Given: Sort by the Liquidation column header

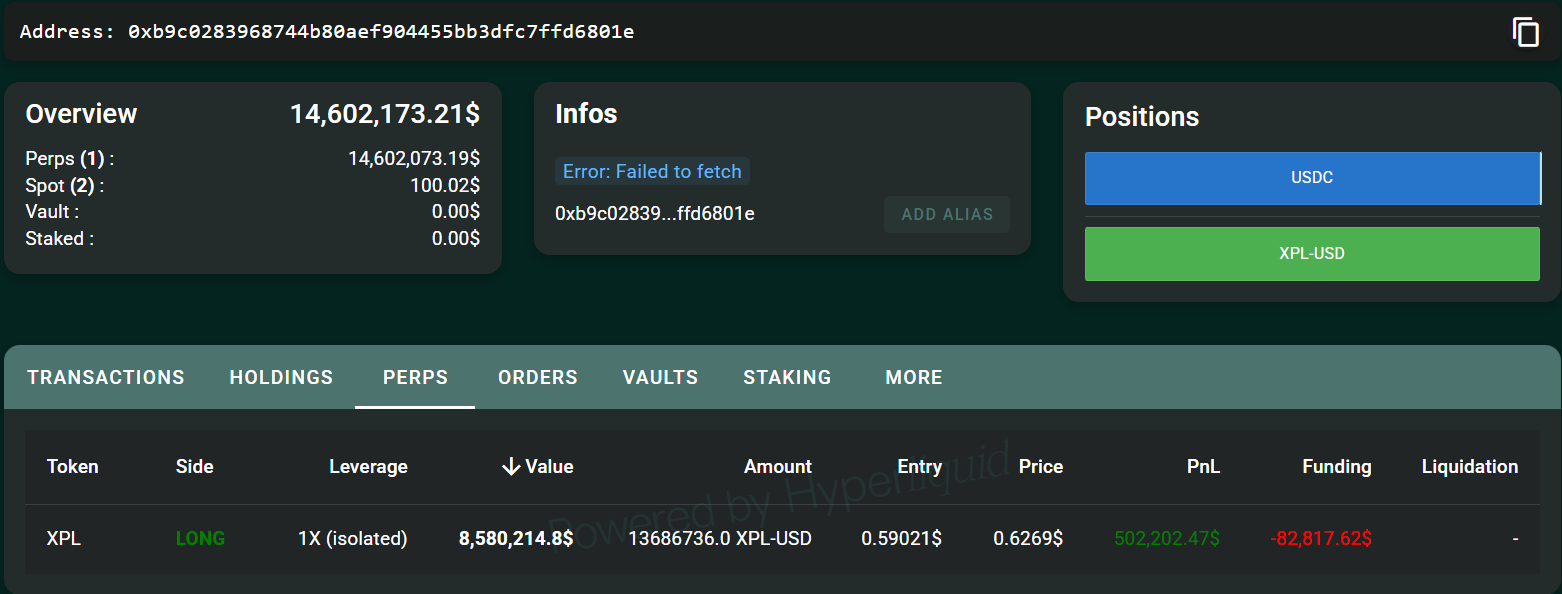Looking at the screenshot, I should tap(1469, 467).
